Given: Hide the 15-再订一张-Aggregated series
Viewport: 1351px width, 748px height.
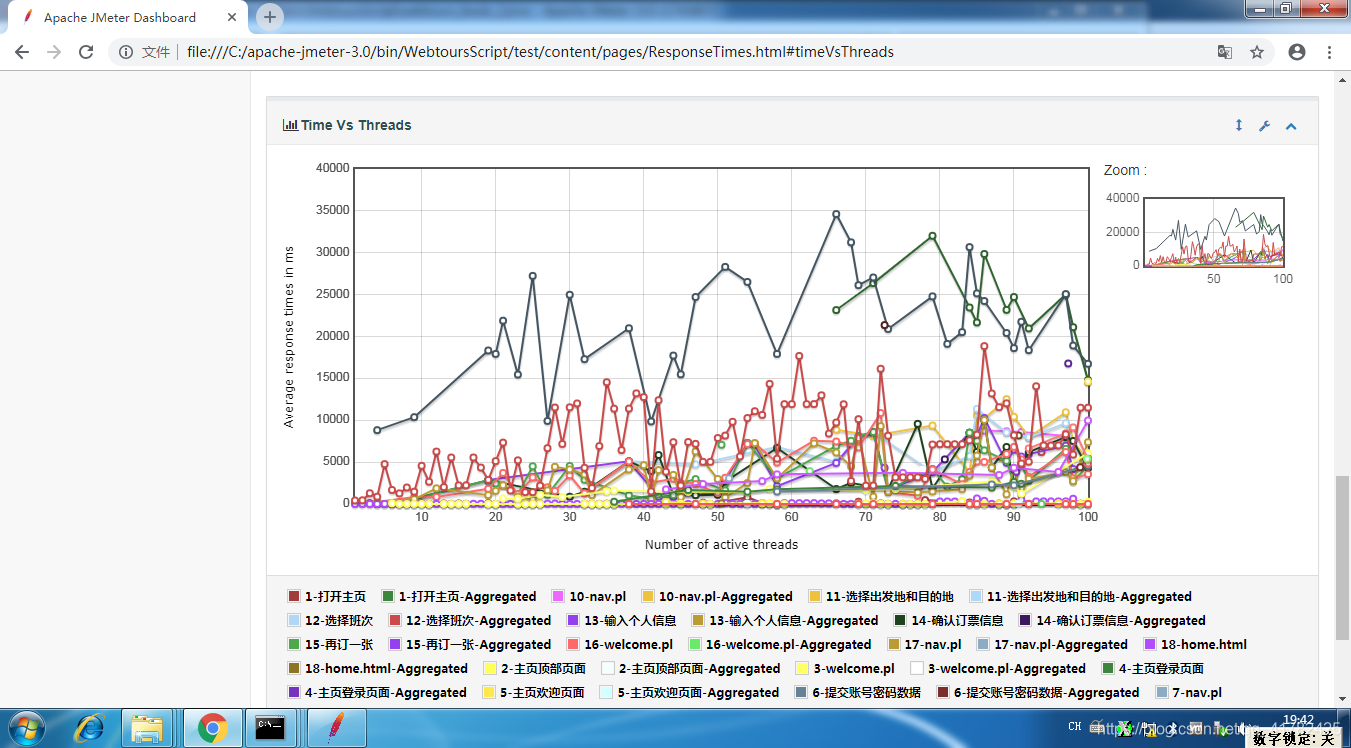Looking at the screenshot, I should point(469,645).
